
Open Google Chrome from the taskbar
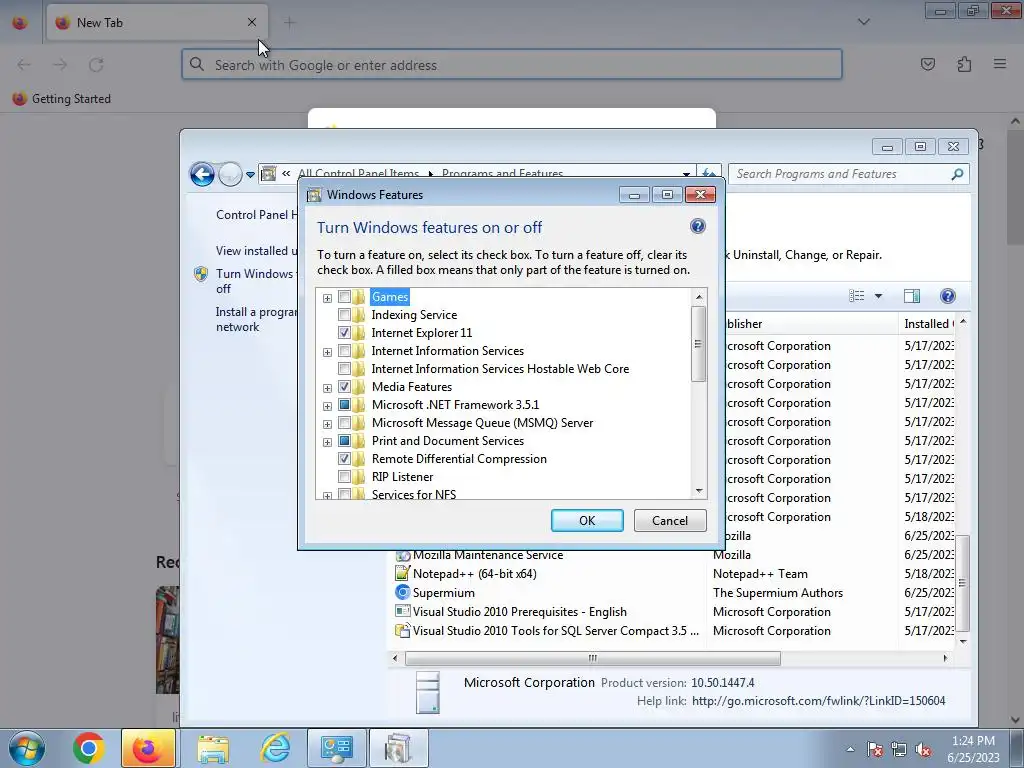pyautogui.click(x=88, y=748)
